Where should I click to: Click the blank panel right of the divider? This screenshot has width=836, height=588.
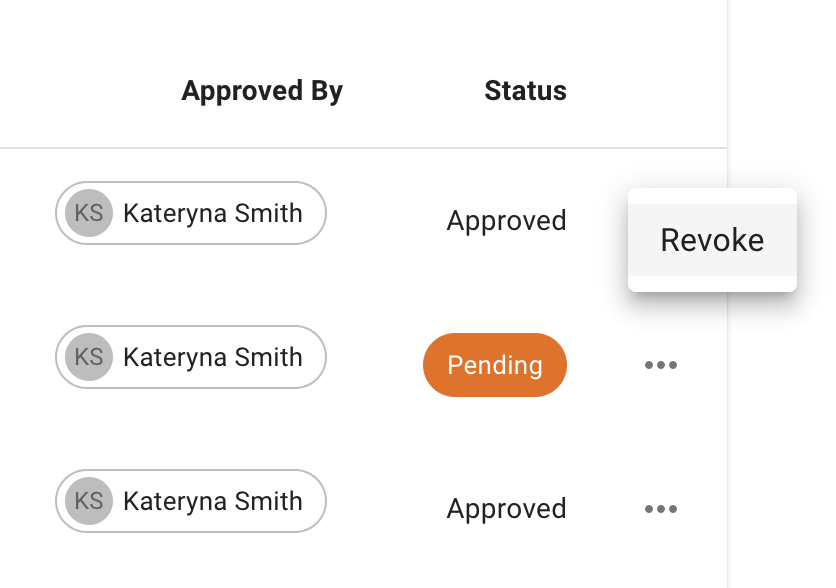(785, 420)
